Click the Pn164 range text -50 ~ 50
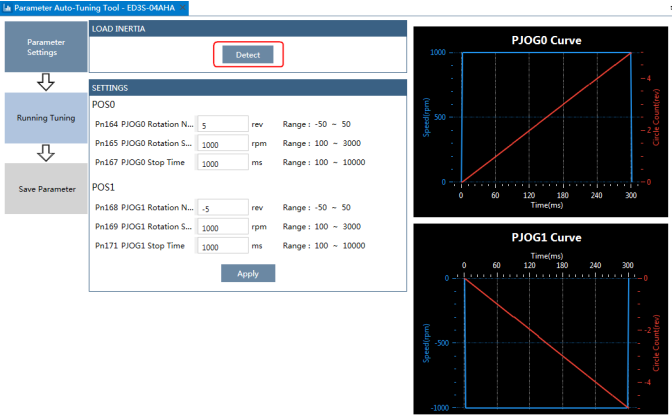The image size is (672, 416). (333, 124)
